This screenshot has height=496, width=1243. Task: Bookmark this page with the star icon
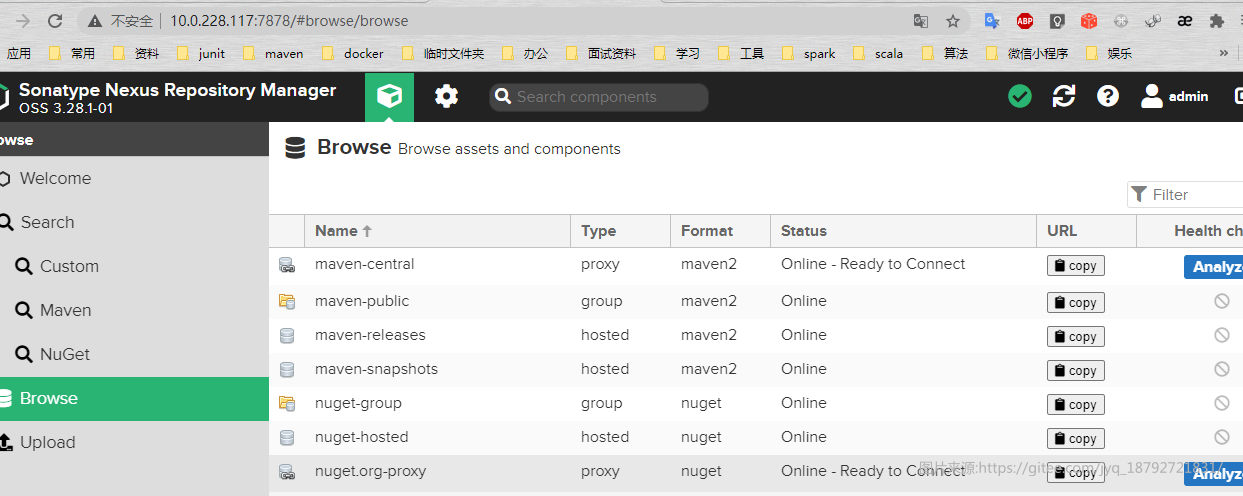pyautogui.click(x=953, y=20)
